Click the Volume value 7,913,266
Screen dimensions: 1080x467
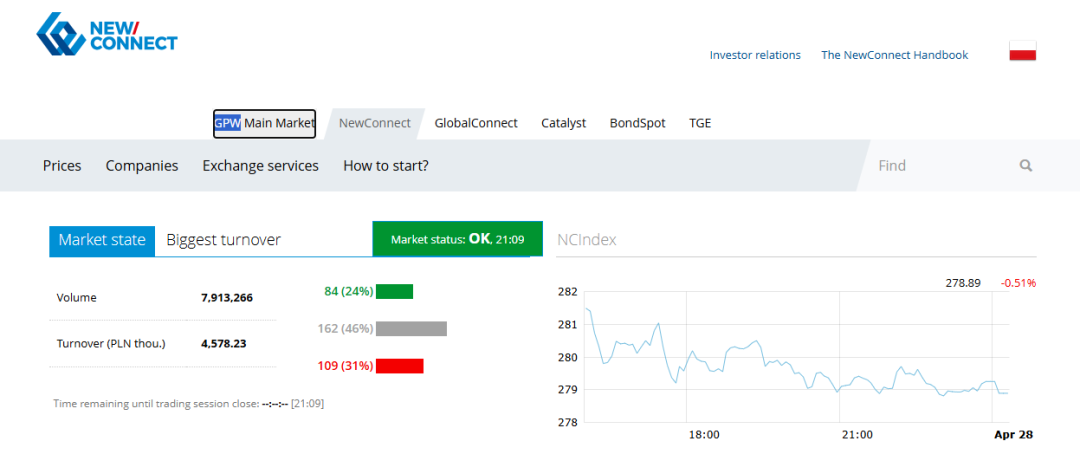[227, 298]
